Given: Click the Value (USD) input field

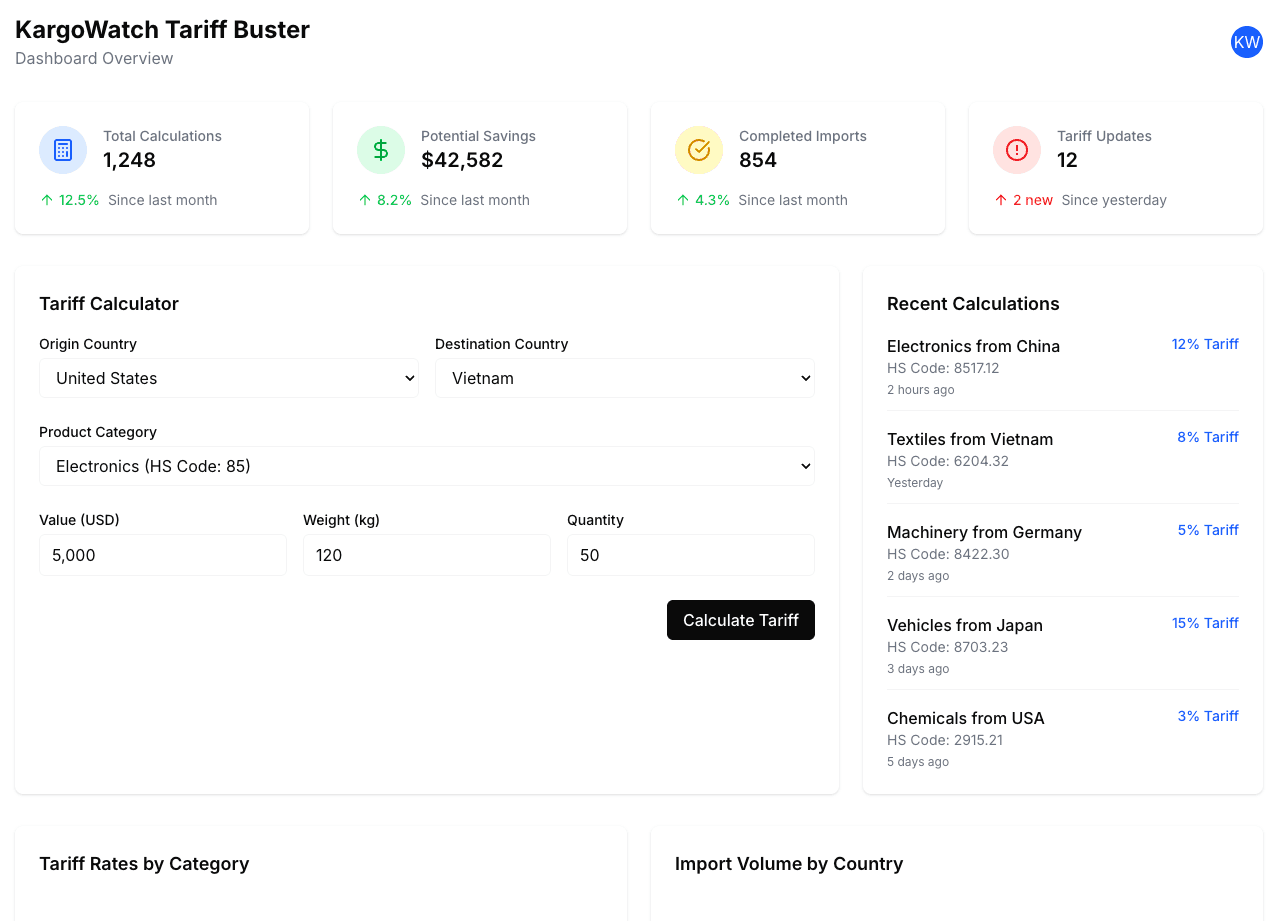Looking at the screenshot, I should click(162, 555).
